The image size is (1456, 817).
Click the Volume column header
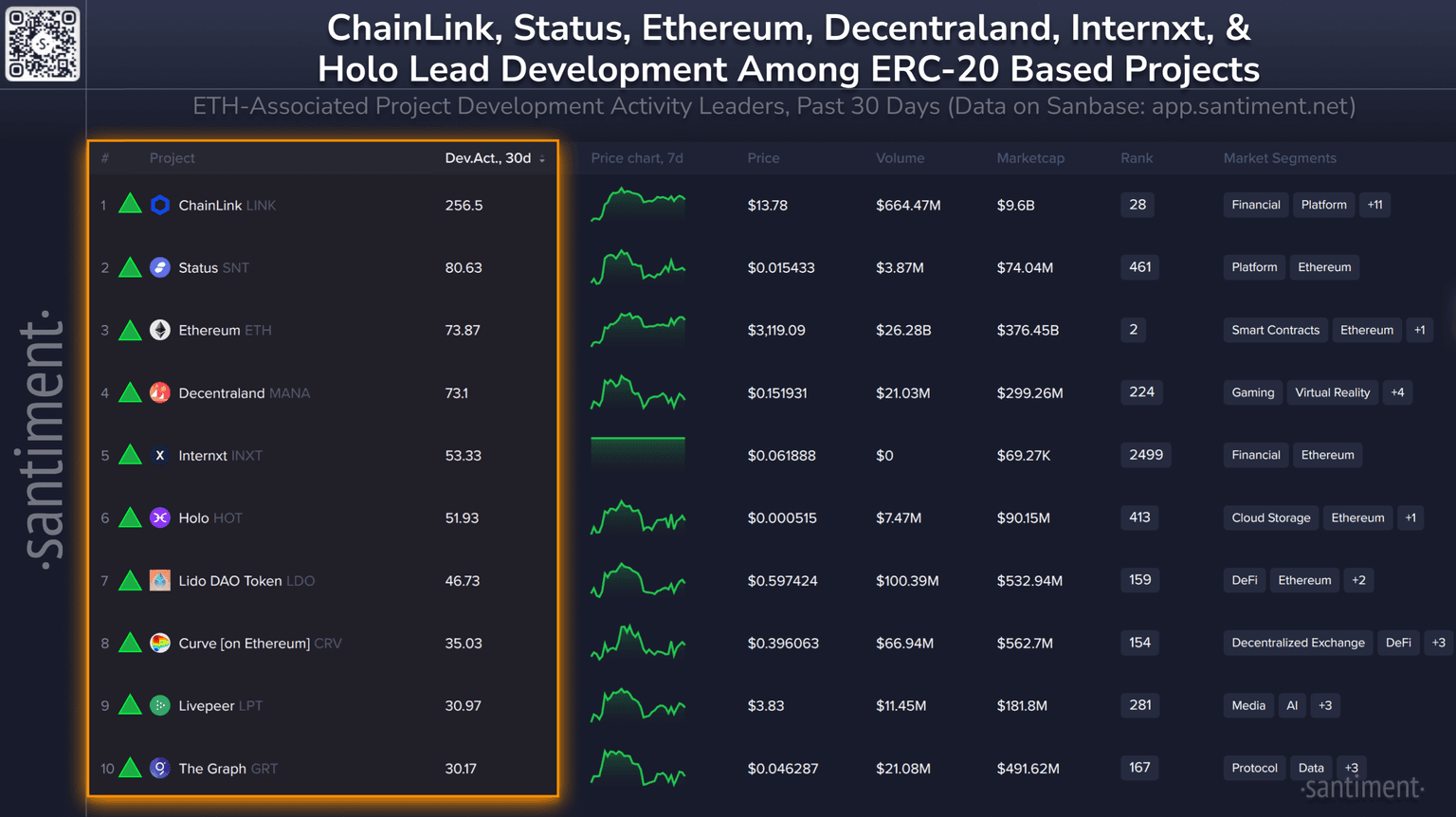coord(900,158)
